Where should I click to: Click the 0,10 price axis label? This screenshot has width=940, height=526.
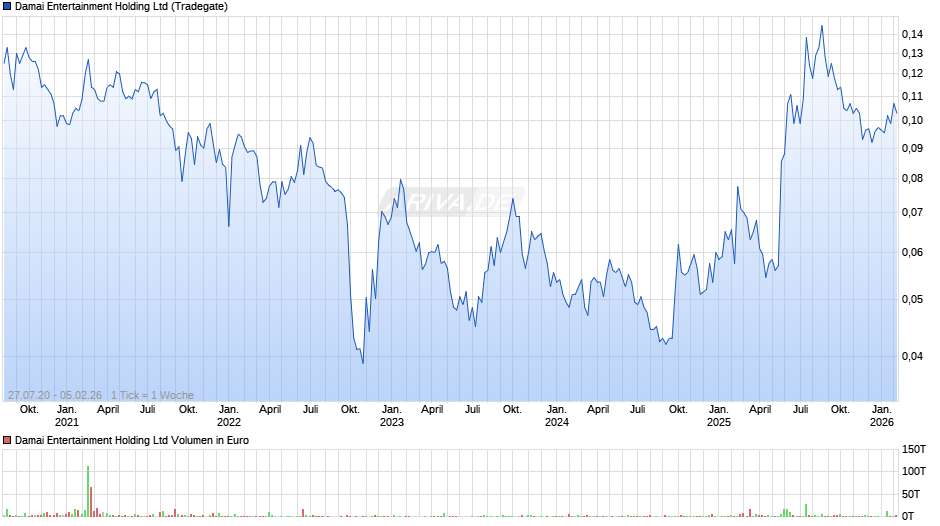pos(912,120)
